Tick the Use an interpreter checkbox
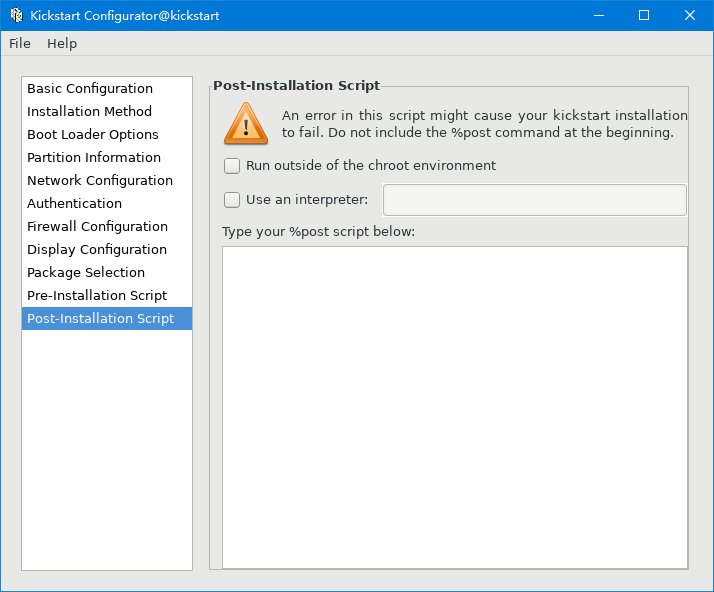This screenshot has height=592, width=714. pyautogui.click(x=232, y=200)
